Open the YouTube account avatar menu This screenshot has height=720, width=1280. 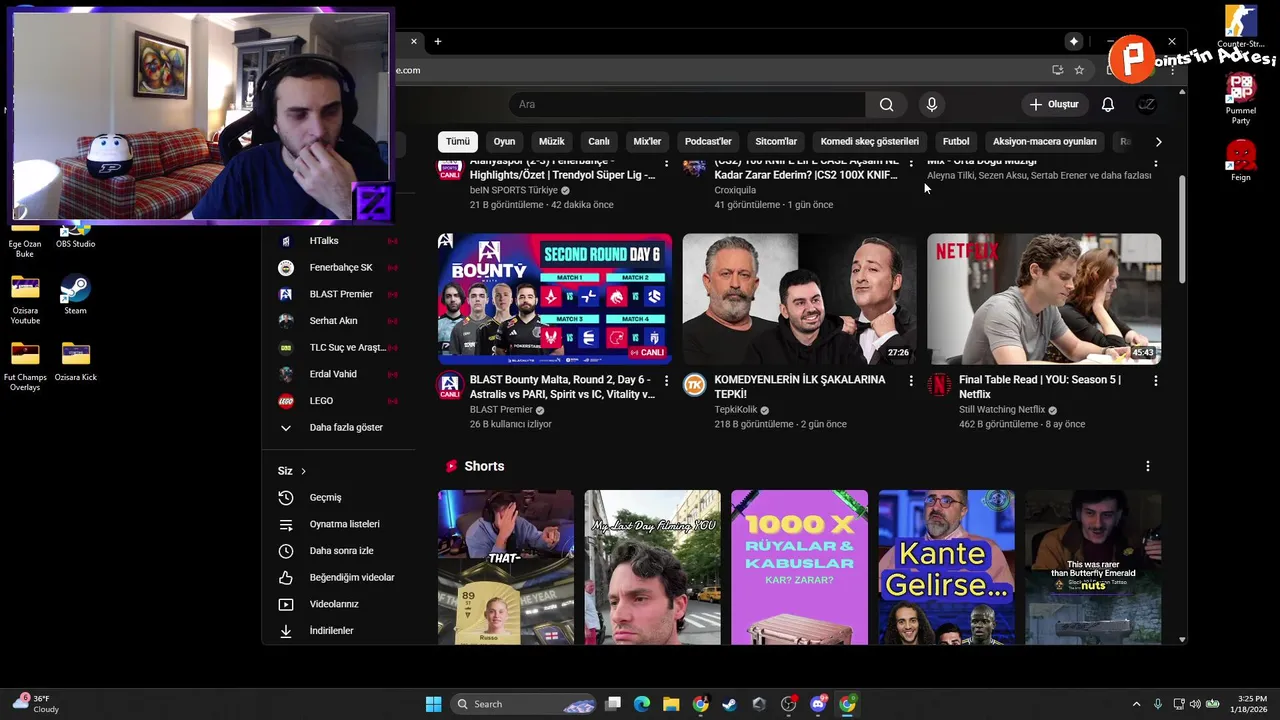[1147, 104]
